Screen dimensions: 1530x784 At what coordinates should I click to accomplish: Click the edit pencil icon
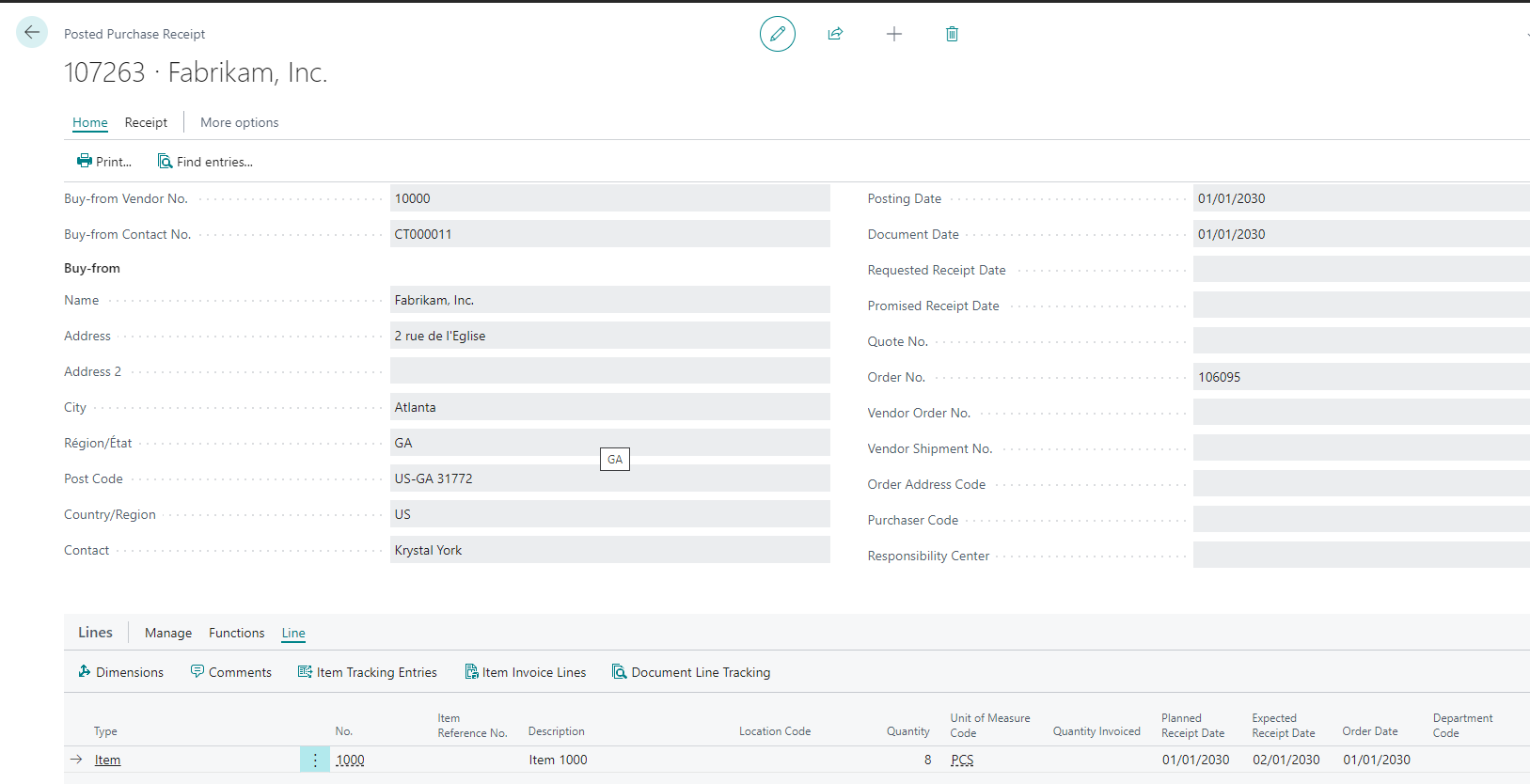point(778,34)
